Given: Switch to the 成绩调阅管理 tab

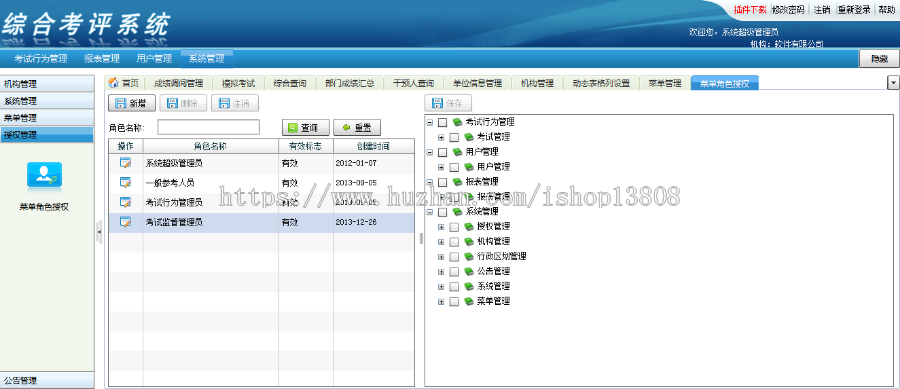Looking at the screenshot, I should click(x=179, y=83).
